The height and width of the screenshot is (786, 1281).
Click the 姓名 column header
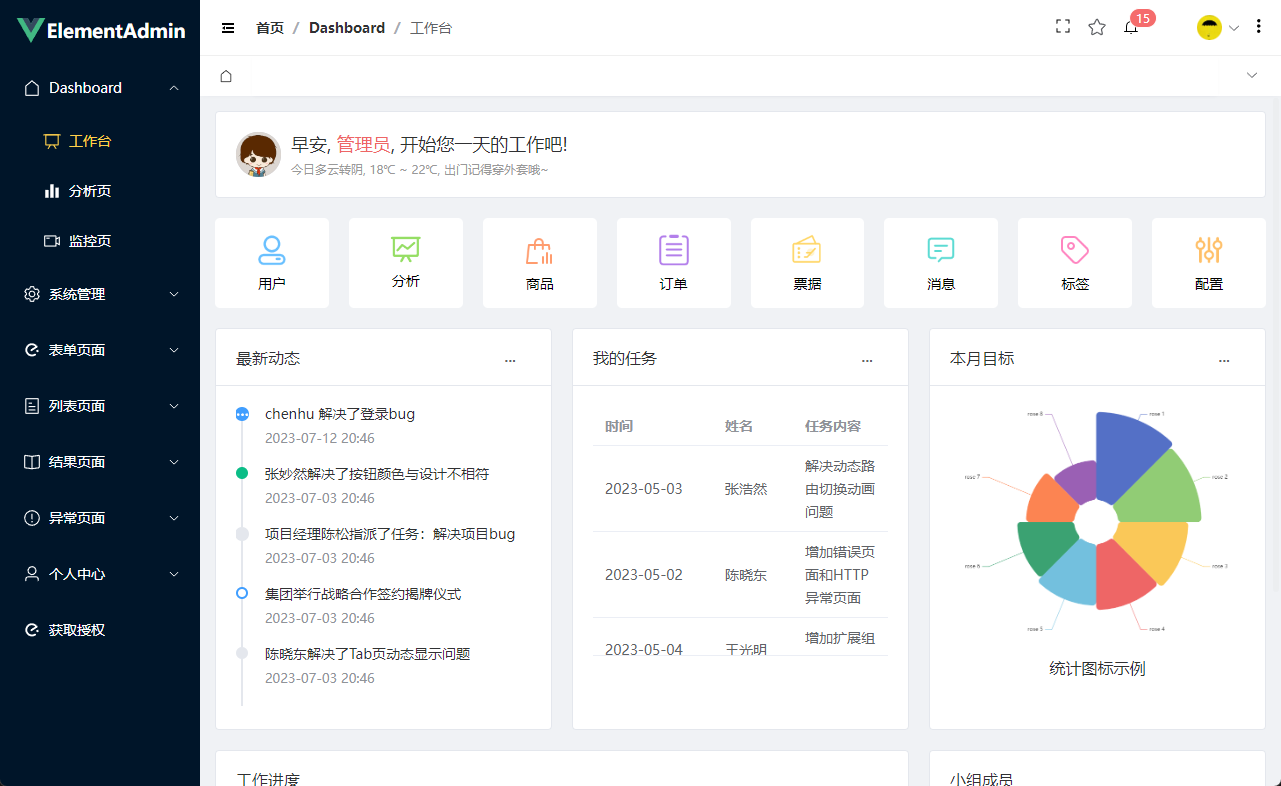739,426
